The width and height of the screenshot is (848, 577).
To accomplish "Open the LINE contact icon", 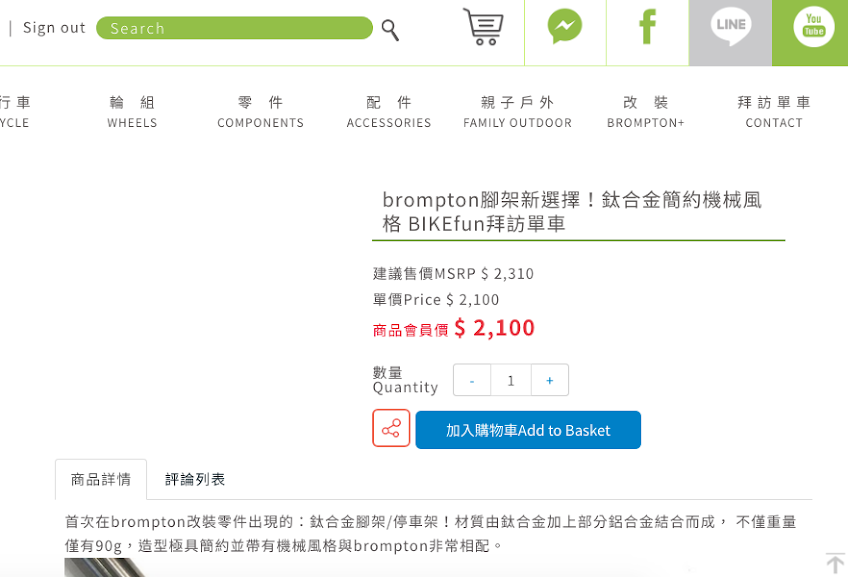I will pos(730,26).
